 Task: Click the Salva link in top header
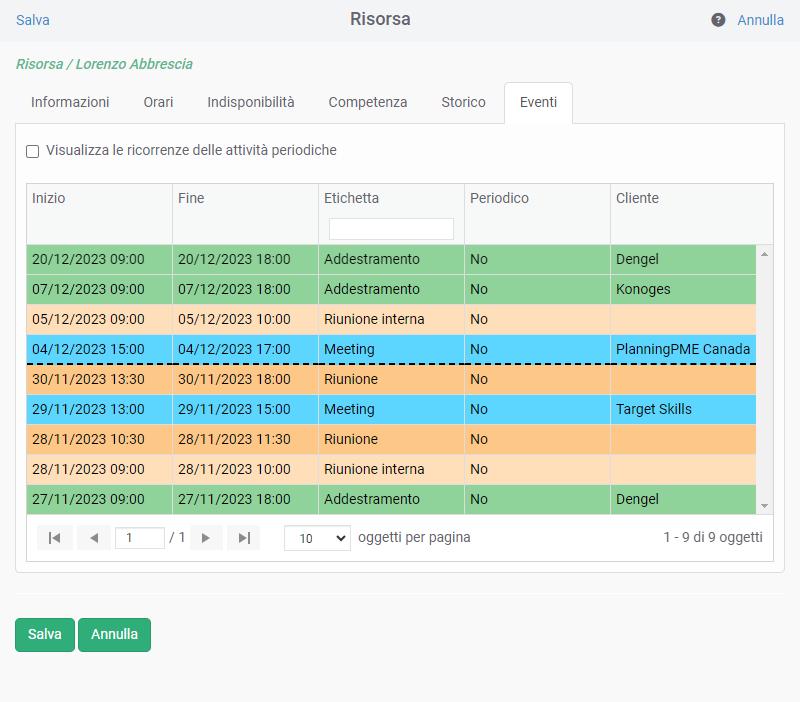33,20
